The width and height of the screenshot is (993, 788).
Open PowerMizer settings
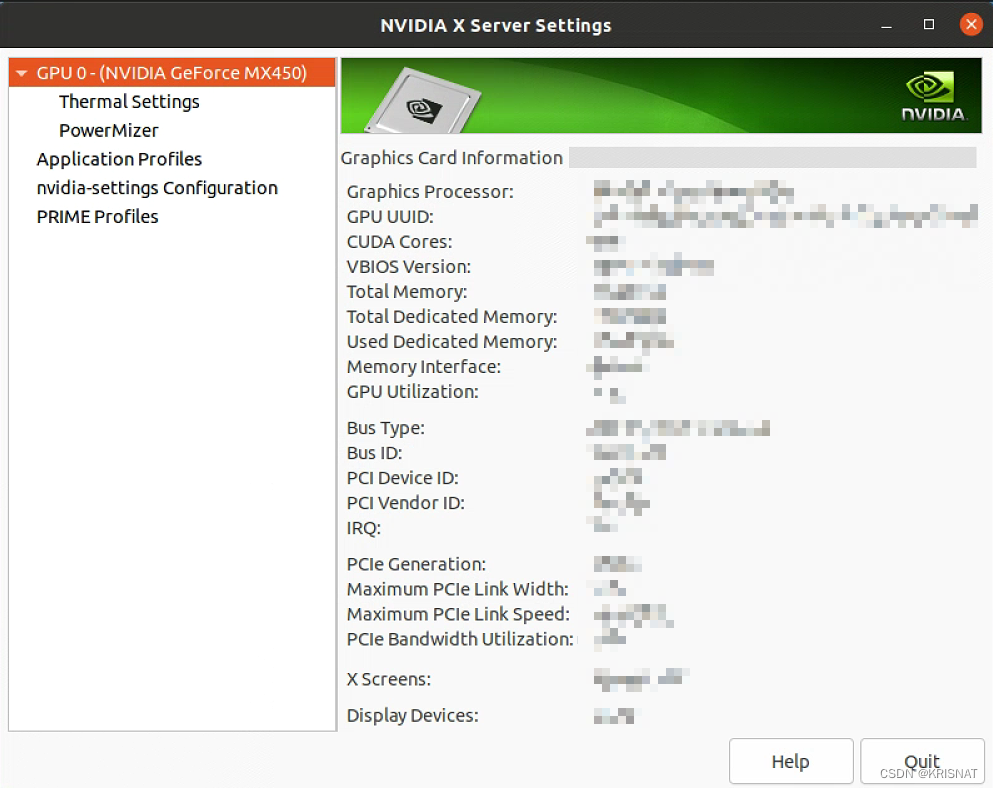tap(108, 130)
